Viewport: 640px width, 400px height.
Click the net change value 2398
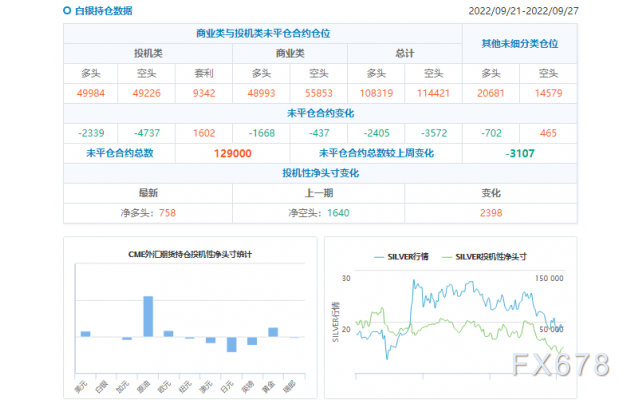pyautogui.click(x=491, y=213)
